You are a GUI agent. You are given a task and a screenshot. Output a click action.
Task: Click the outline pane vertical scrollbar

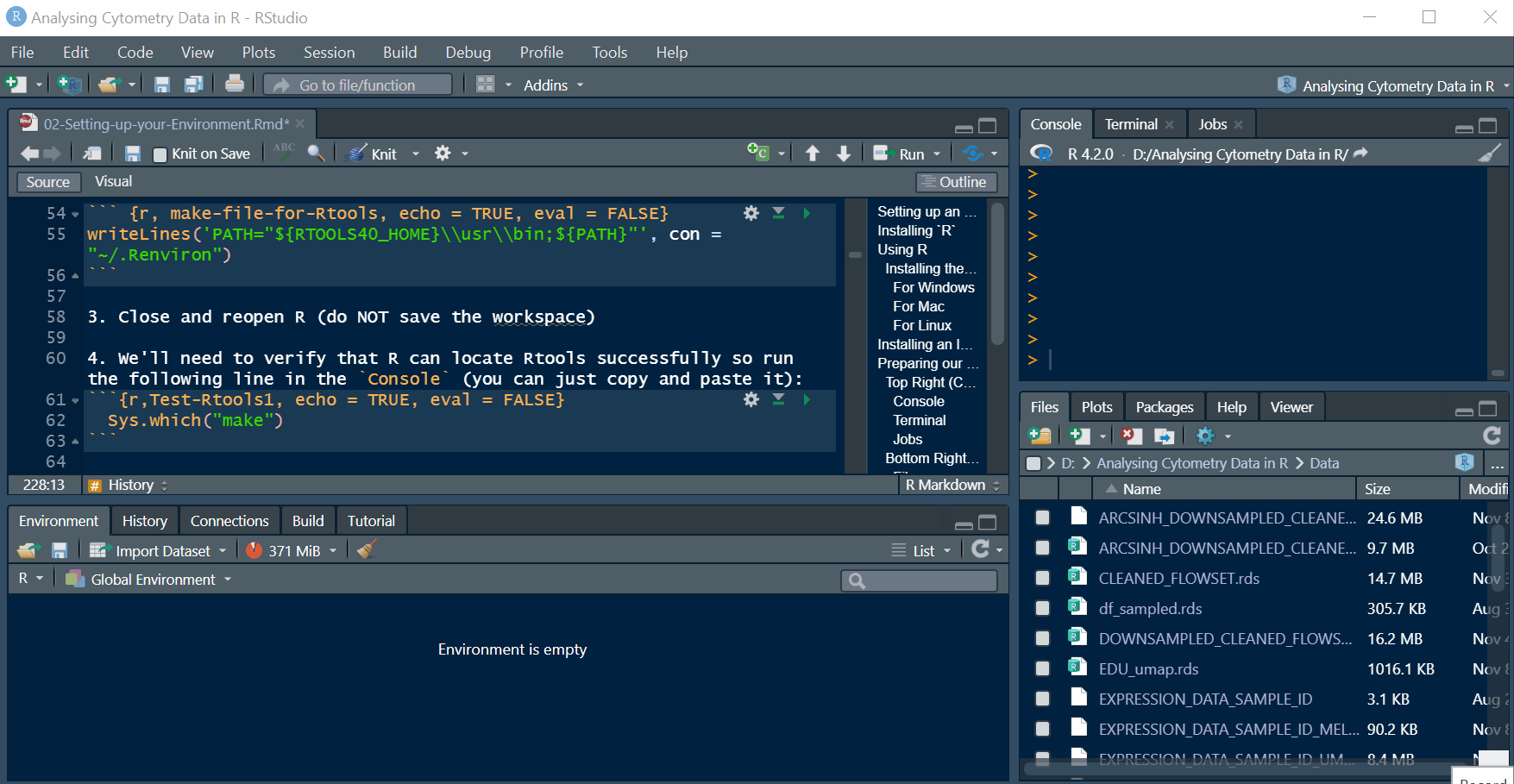(998, 273)
